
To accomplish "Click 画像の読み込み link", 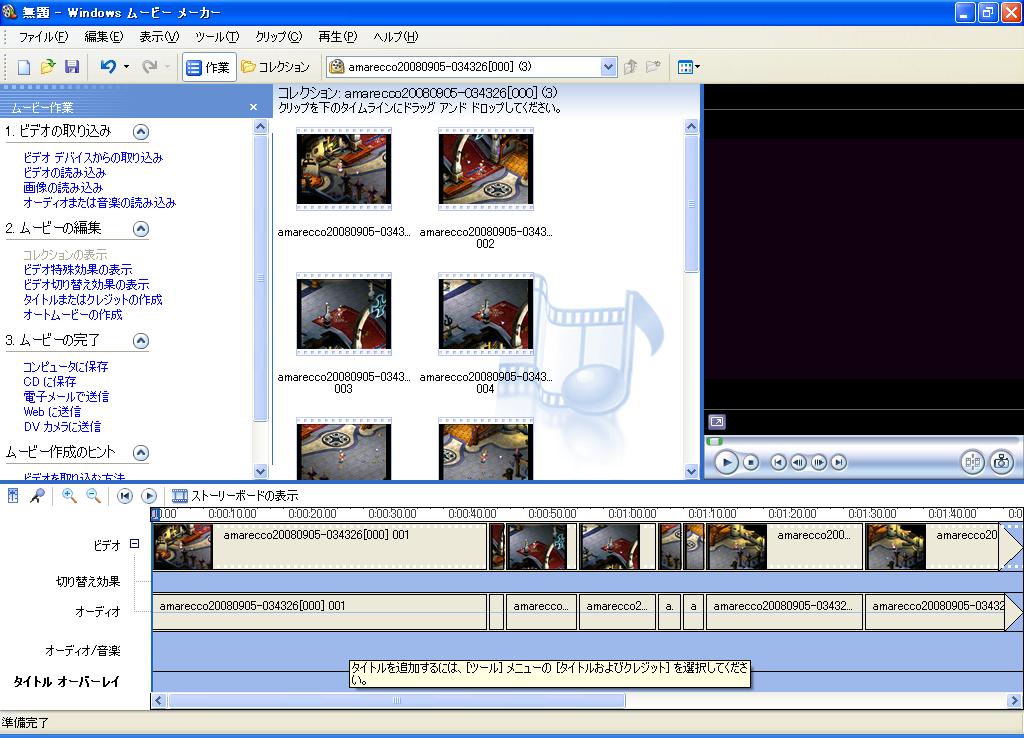I will 63,187.
